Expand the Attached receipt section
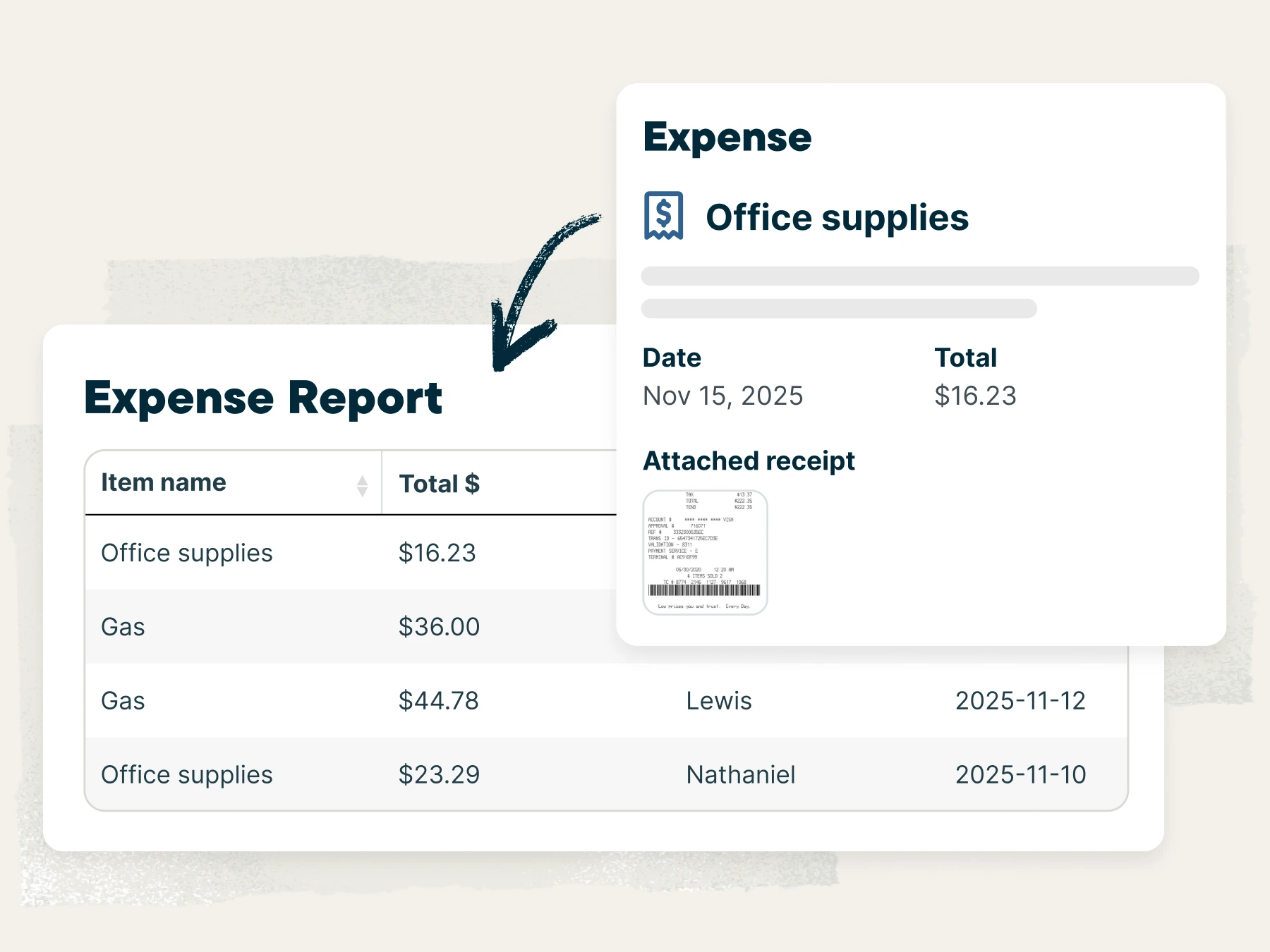1270x952 pixels. tap(748, 460)
